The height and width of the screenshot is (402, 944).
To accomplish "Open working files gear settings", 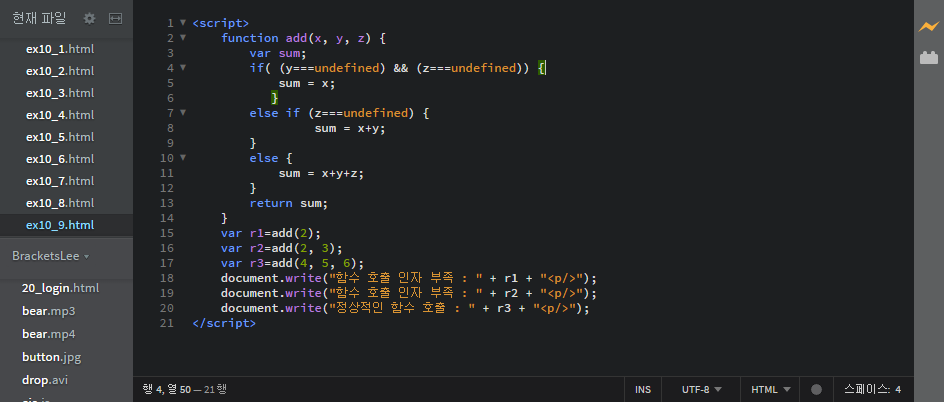I will pyautogui.click(x=89, y=19).
